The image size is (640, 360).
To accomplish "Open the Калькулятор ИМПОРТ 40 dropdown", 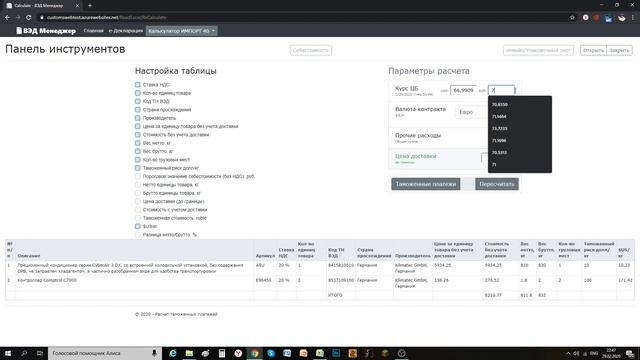I will click(182, 31).
